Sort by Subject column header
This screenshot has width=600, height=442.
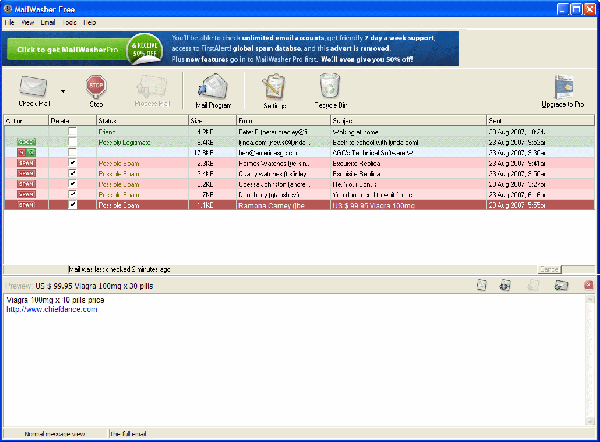pos(408,121)
